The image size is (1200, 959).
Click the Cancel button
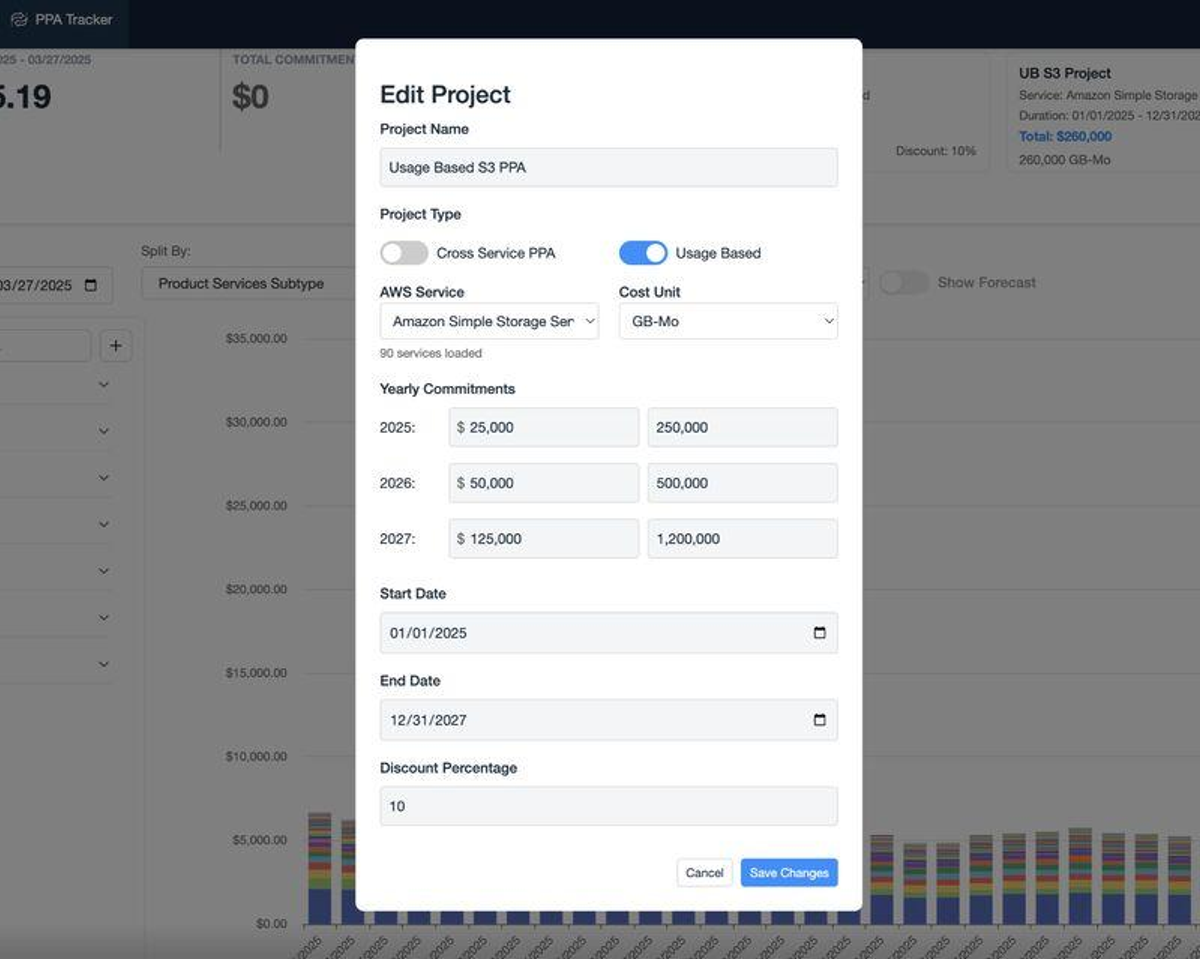(704, 873)
